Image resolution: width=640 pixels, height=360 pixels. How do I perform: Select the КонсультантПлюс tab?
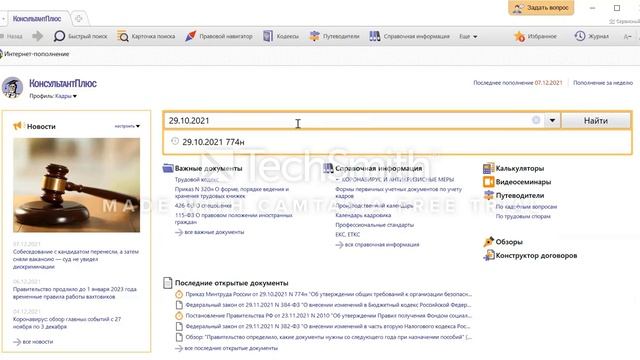tap(37, 19)
